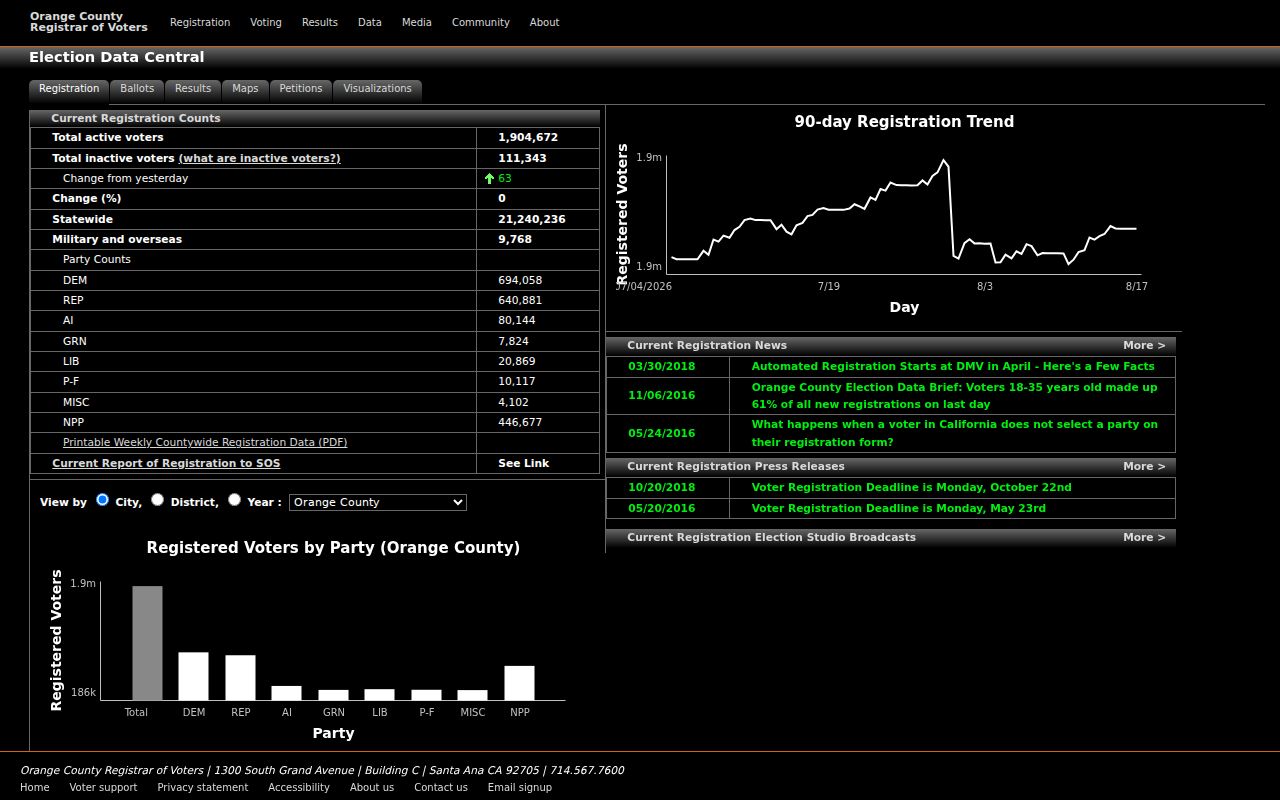
Task: Expand More for Current Registration News
Action: (1144, 345)
